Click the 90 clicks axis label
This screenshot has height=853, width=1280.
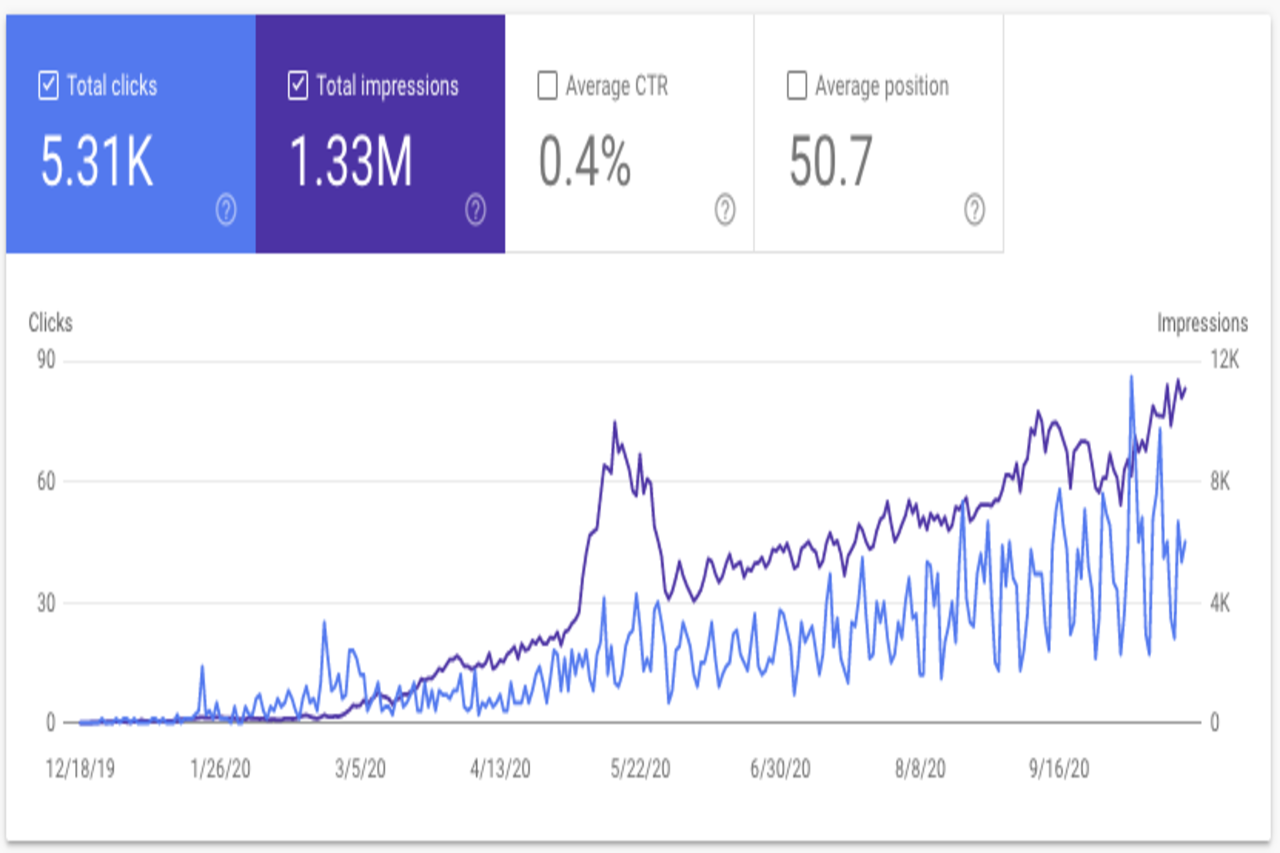pyautogui.click(x=45, y=361)
